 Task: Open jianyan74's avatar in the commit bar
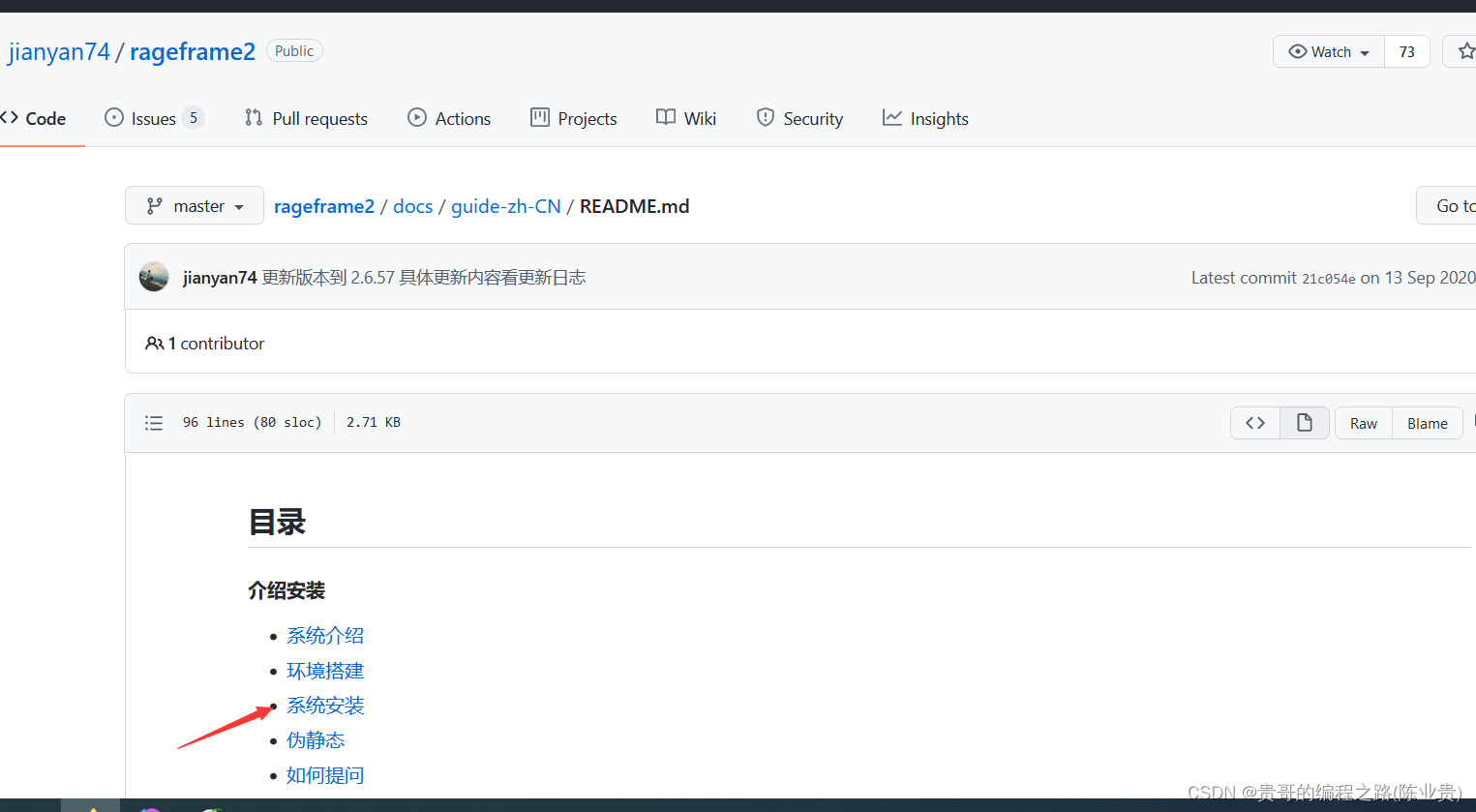tap(154, 277)
